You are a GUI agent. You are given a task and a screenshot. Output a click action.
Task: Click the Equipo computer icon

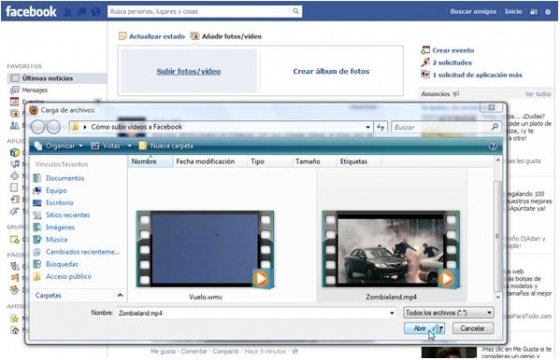(x=37, y=190)
